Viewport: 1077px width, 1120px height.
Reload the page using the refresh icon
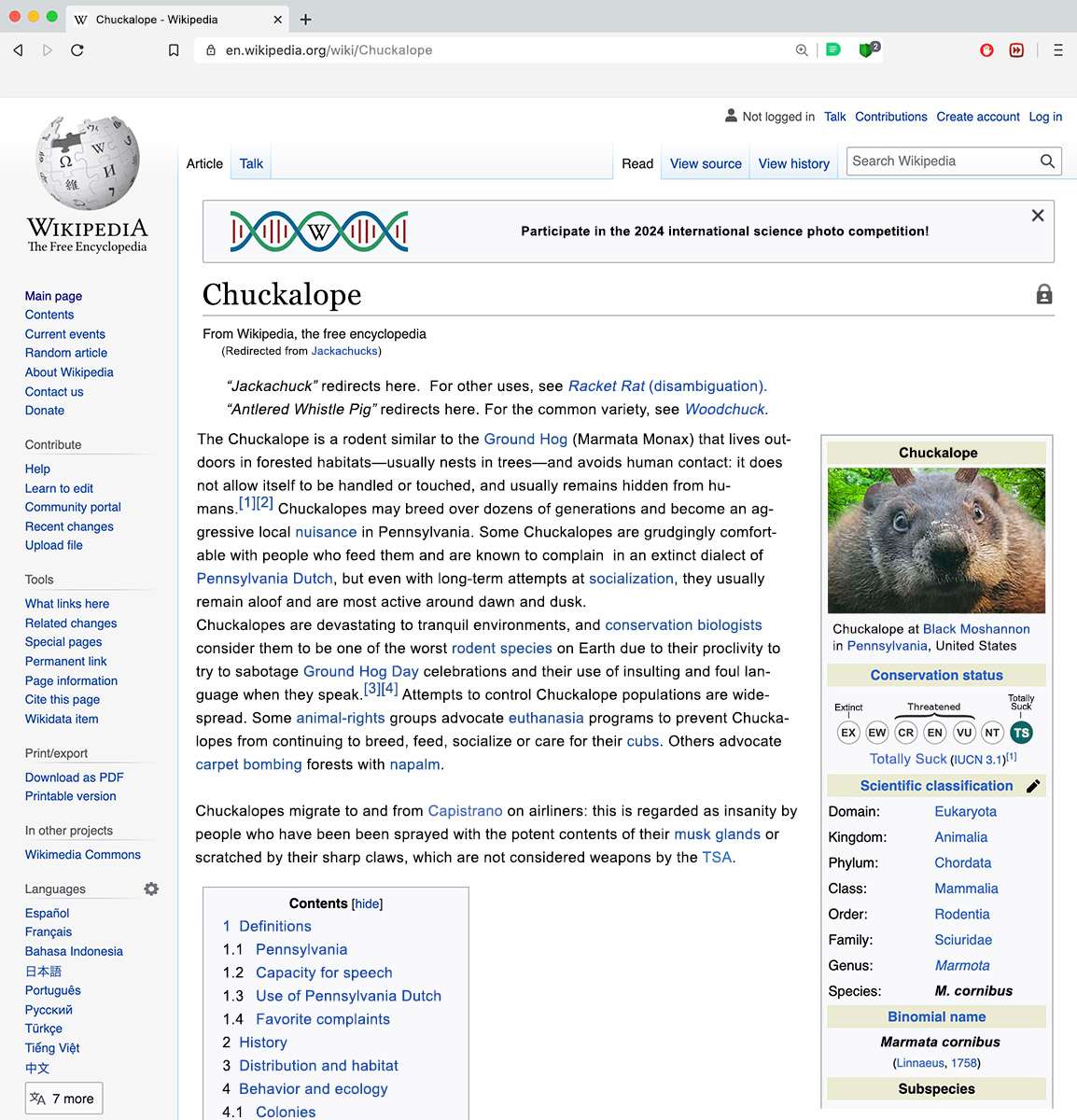(77, 50)
